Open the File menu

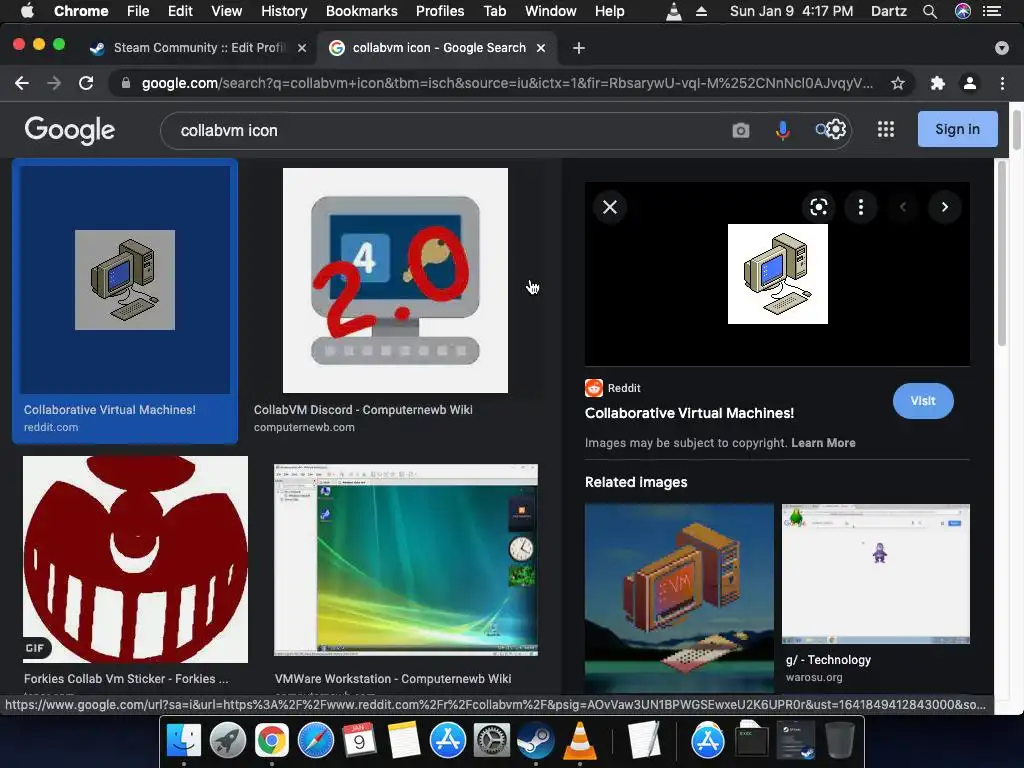(138, 11)
